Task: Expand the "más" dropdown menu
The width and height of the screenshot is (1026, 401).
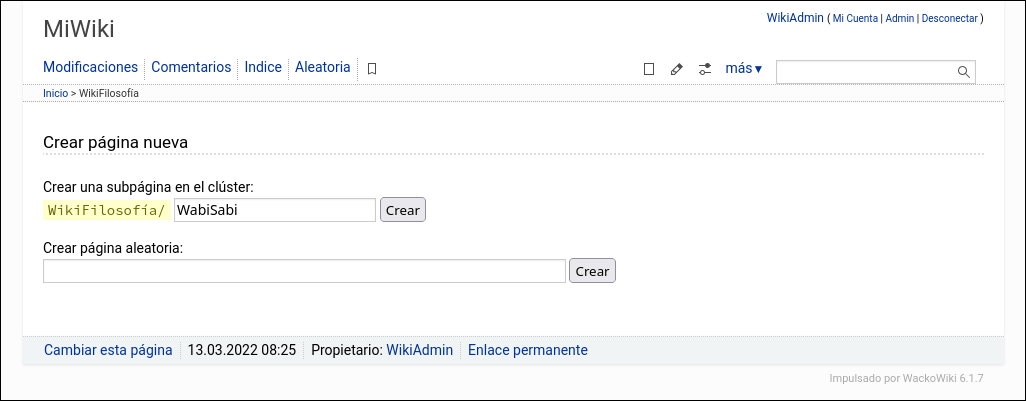Action: [743, 69]
